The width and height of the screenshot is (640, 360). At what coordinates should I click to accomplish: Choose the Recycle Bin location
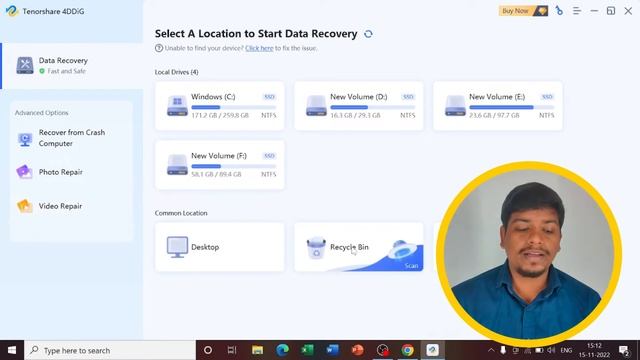tap(359, 247)
